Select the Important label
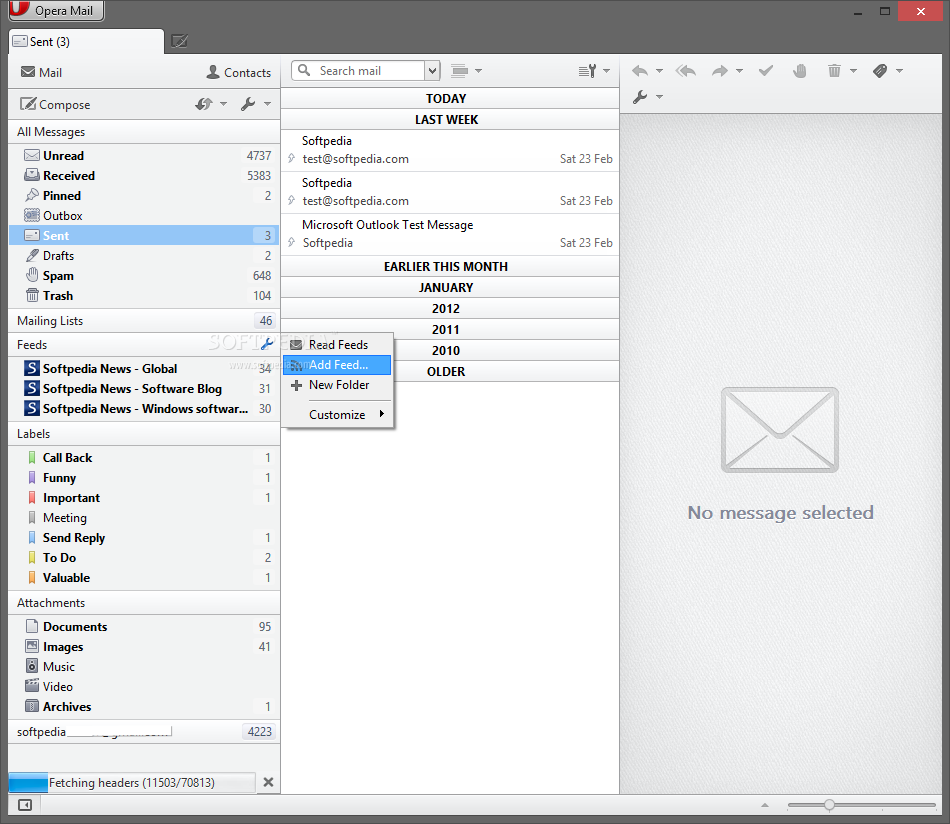Screen dimensions: 950x824 pyautogui.click(x=144, y=497)
